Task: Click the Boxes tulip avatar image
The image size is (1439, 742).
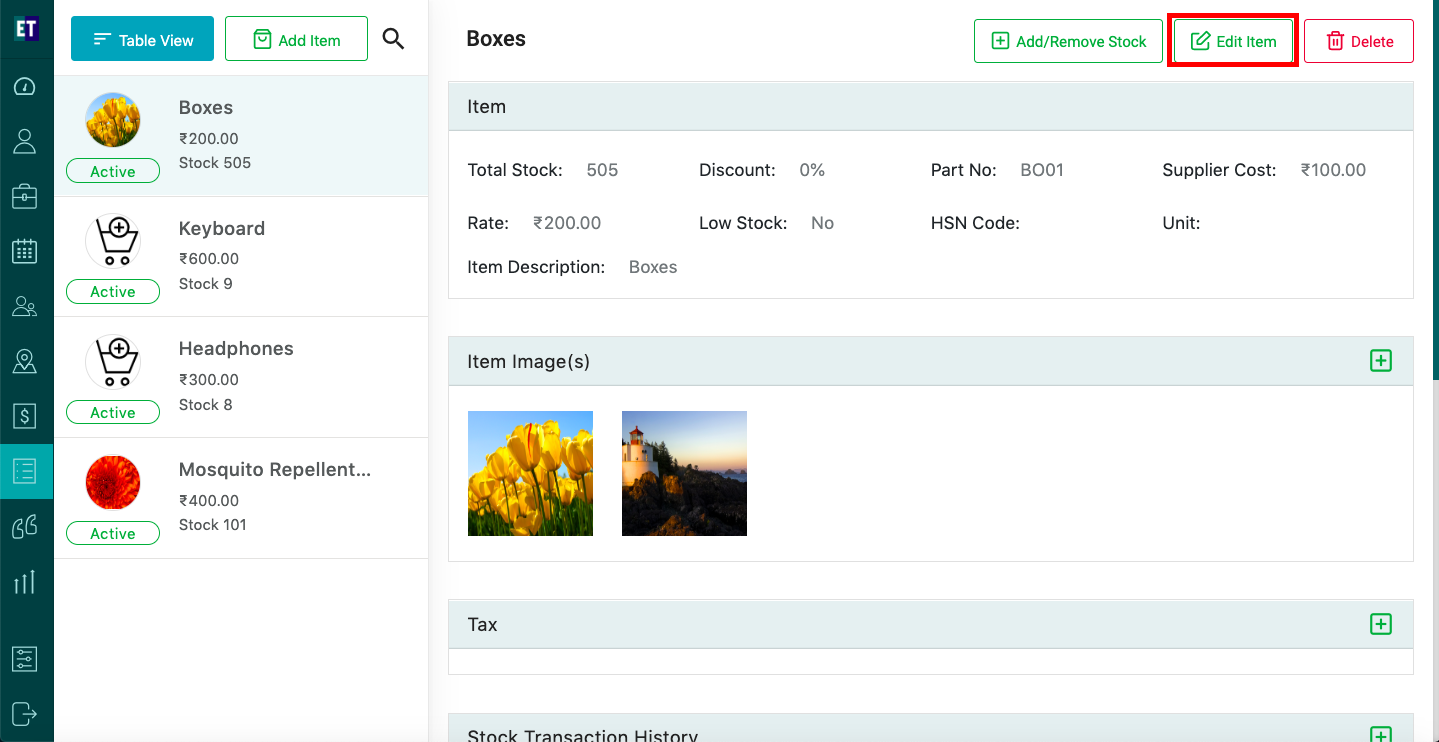Action: [113, 120]
